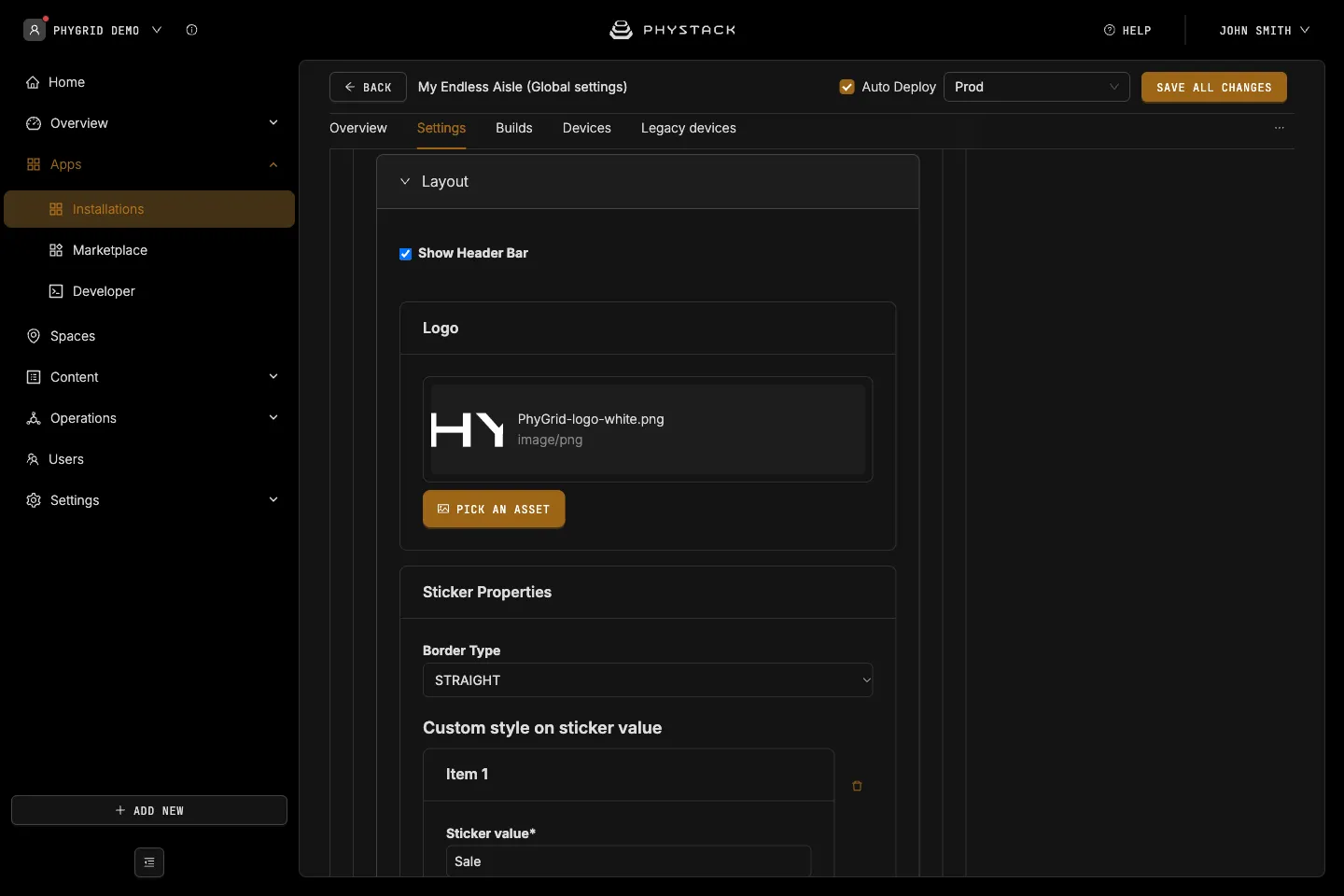The image size is (1344, 896).
Task: Expand the Content sidebar section
Action: [x=149, y=377]
